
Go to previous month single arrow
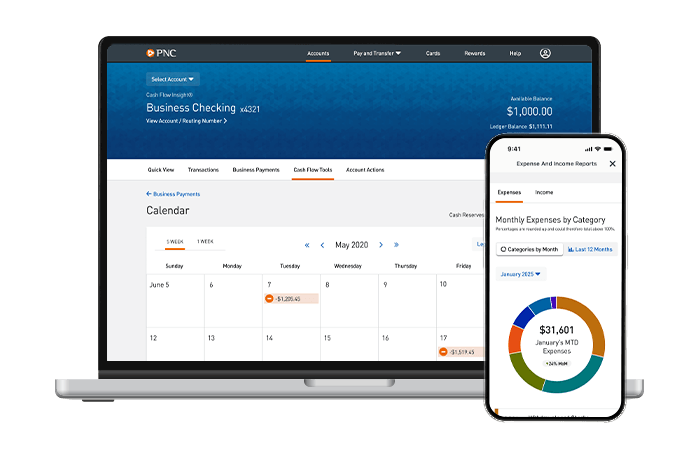[x=322, y=245]
